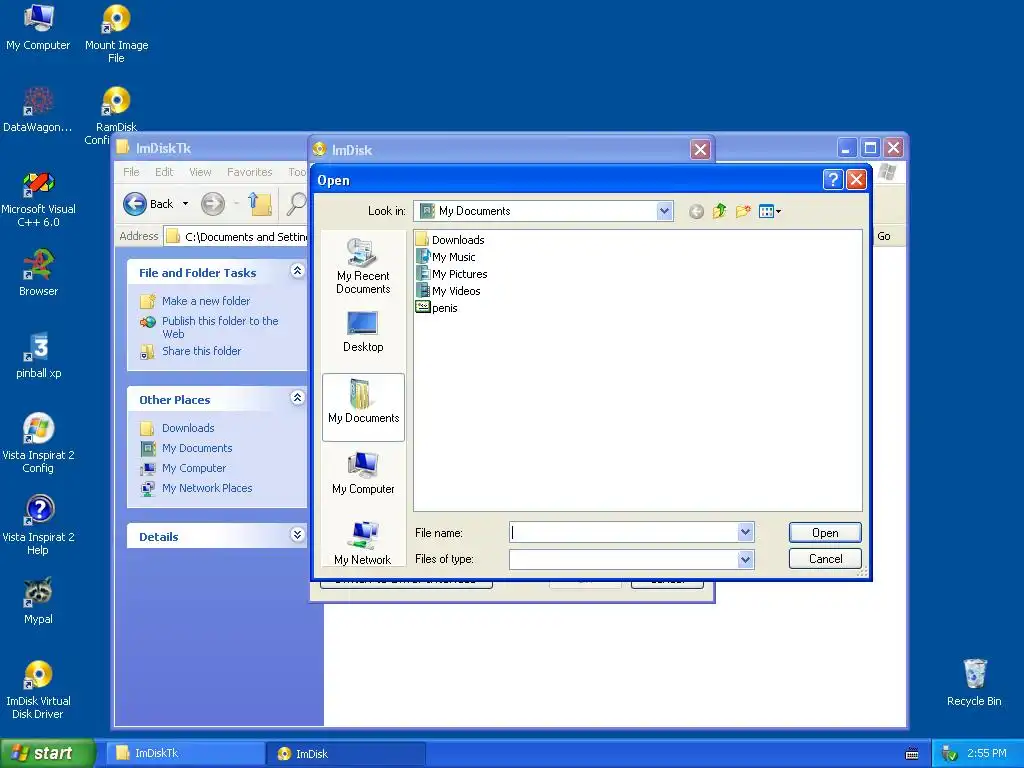
Task: Open Favorites menu in ImDiskTk window
Action: [x=249, y=172]
